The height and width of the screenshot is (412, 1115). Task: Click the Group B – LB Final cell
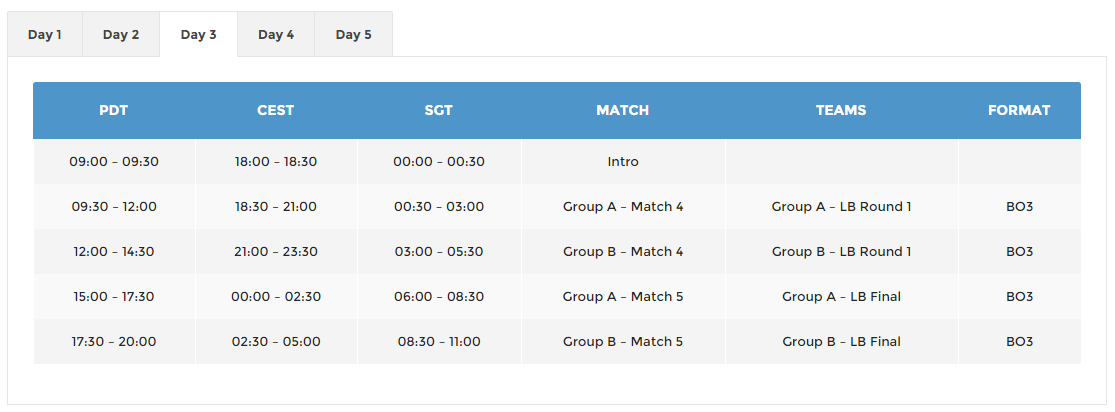841,342
